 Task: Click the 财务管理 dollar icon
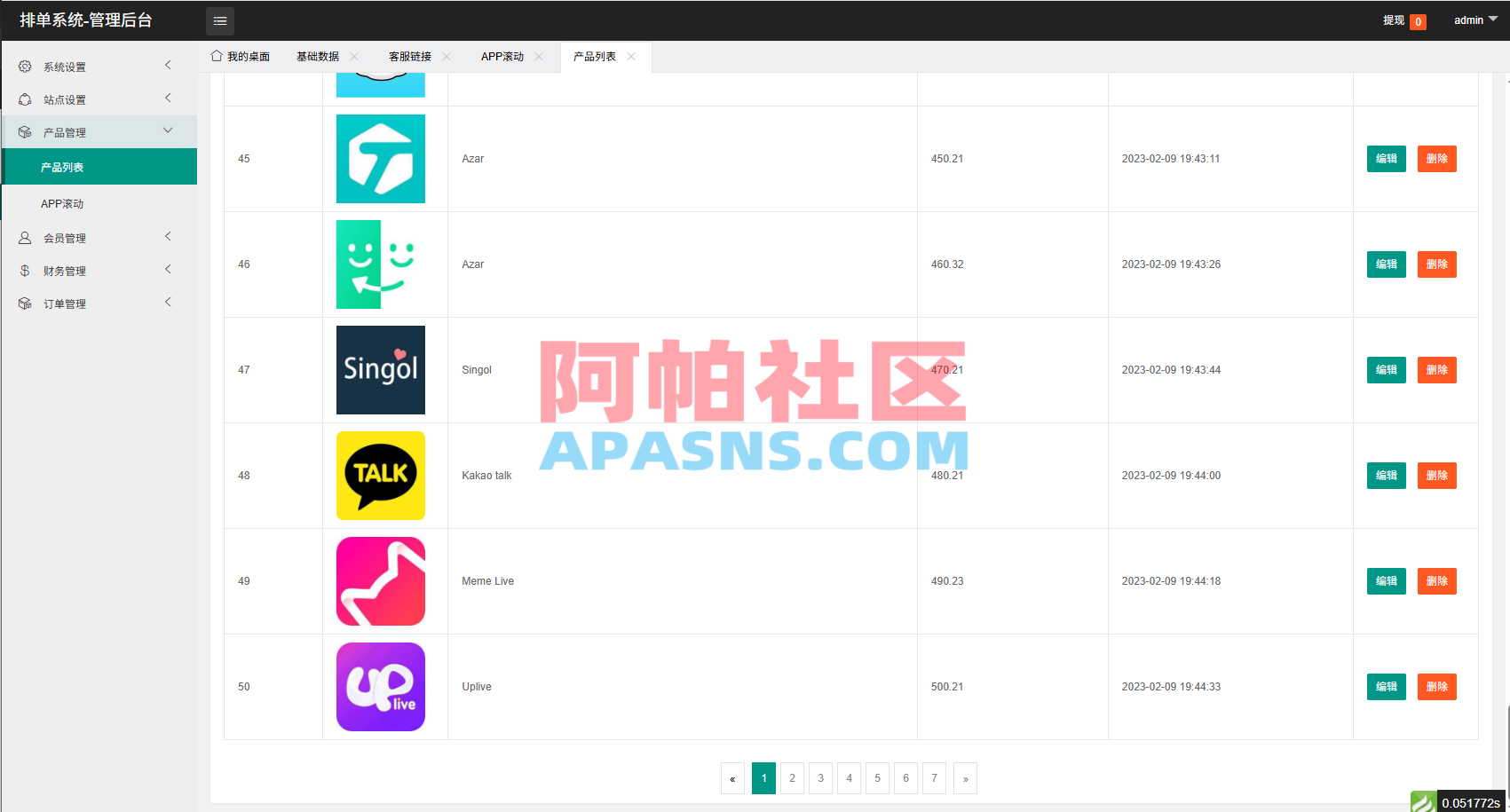click(25, 271)
